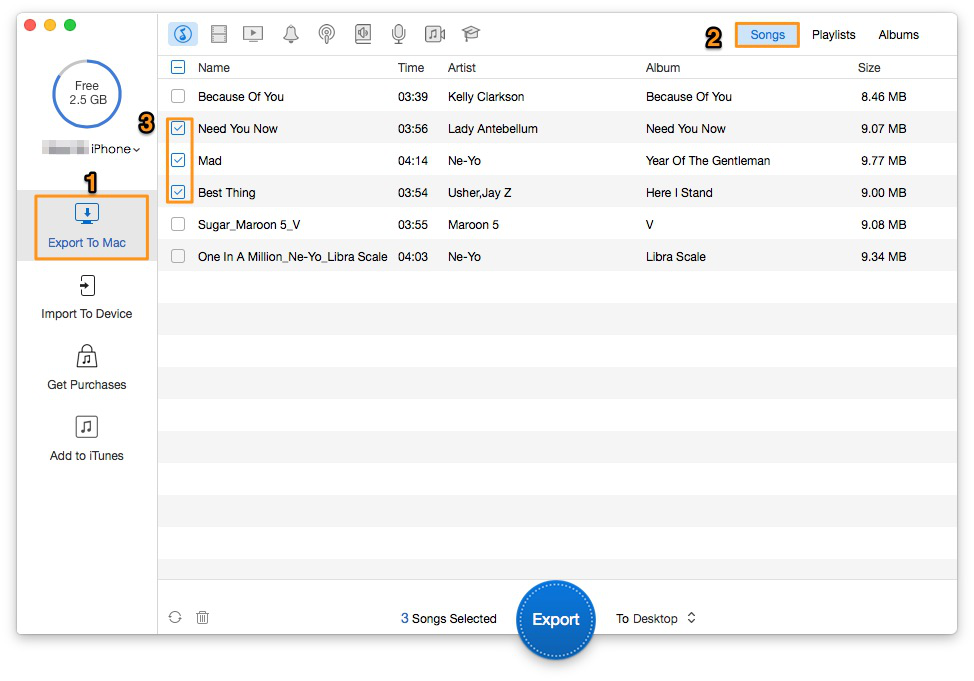Select the Music category icon
The height and width of the screenshot is (681, 974).
[183, 34]
